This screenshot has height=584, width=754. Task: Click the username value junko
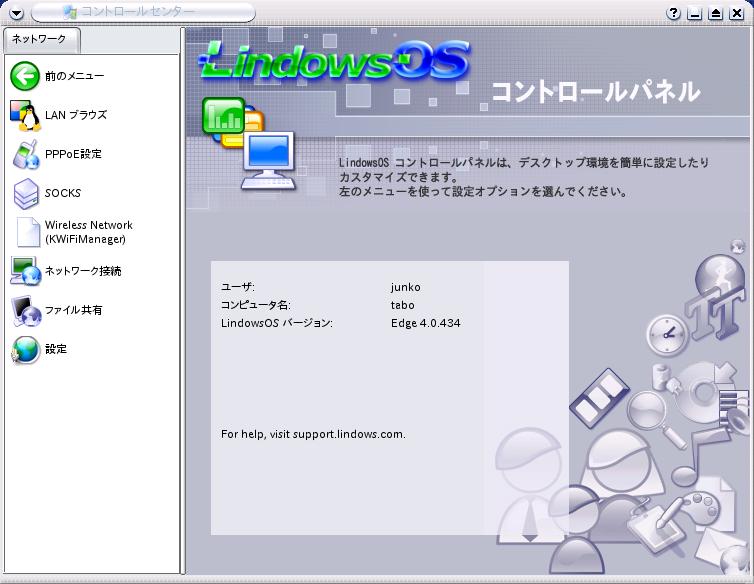tap(405, 287)
